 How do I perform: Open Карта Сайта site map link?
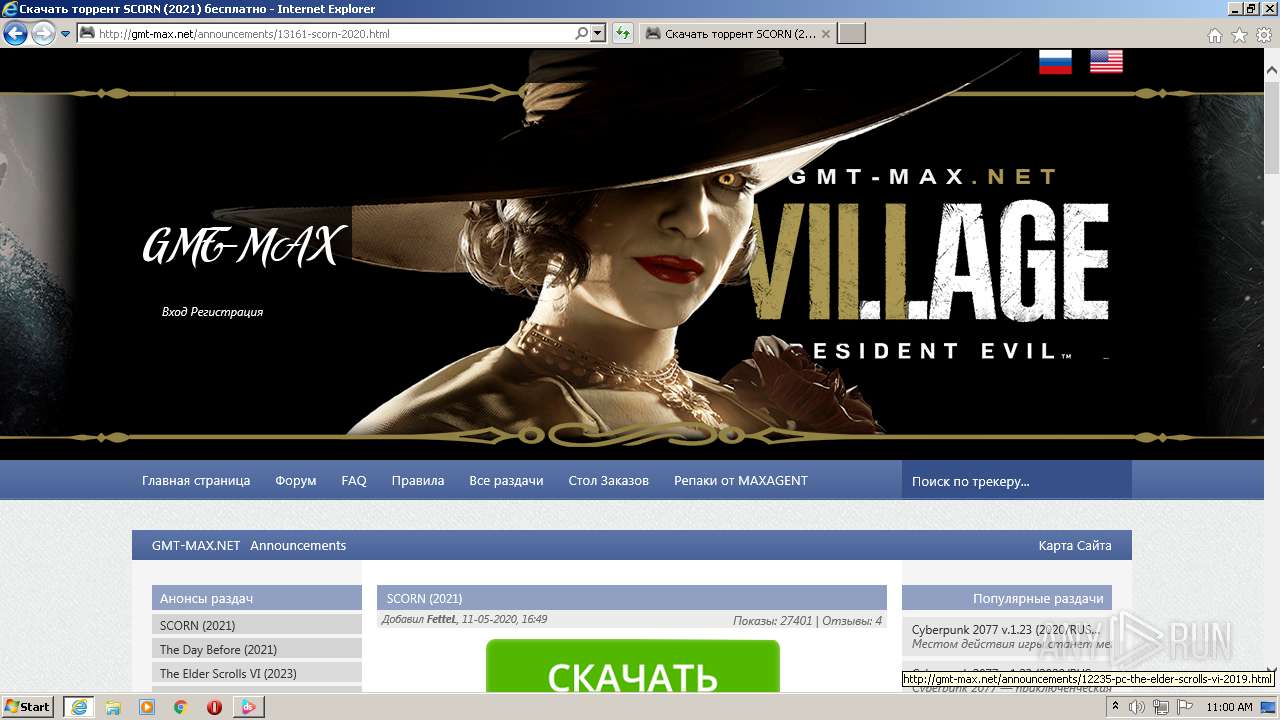[x=1075, y=545]
